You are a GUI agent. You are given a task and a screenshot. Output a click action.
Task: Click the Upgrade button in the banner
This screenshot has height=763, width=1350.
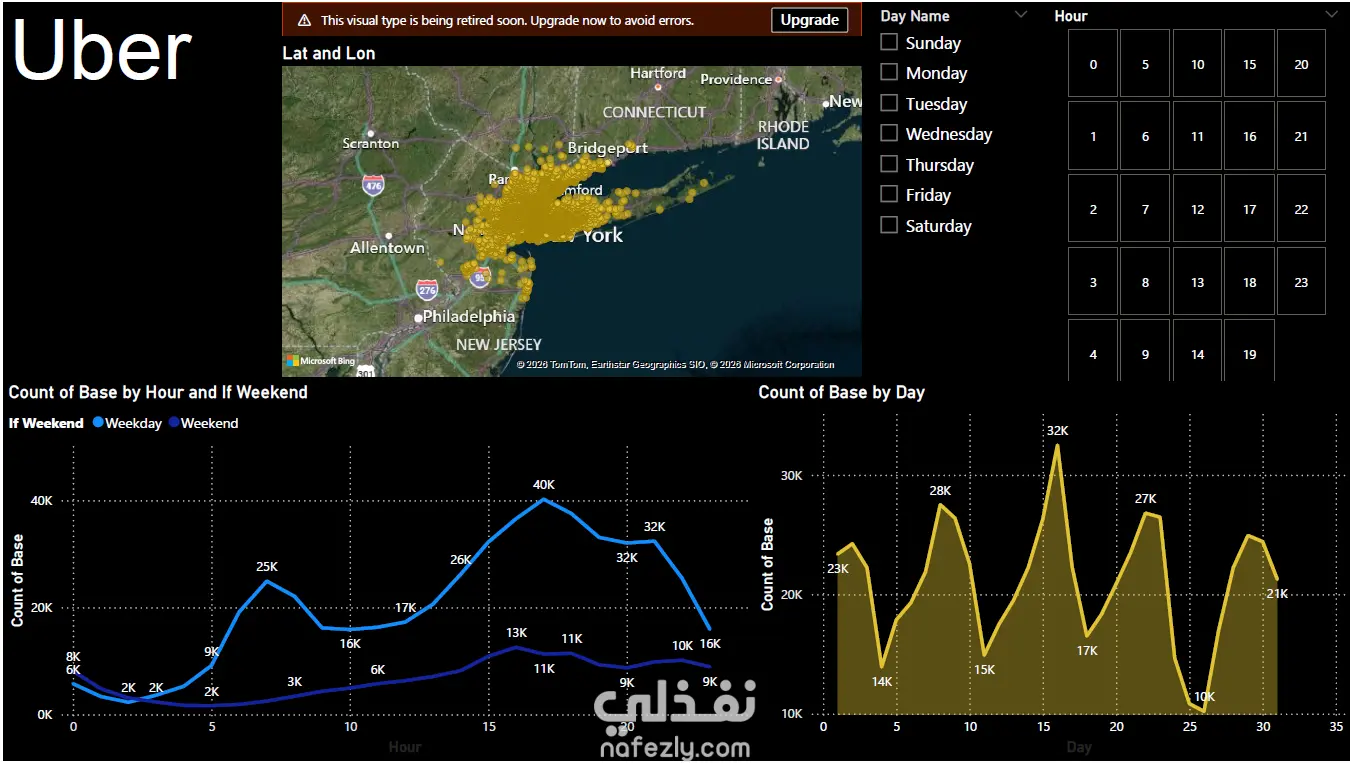coord(809,20)
